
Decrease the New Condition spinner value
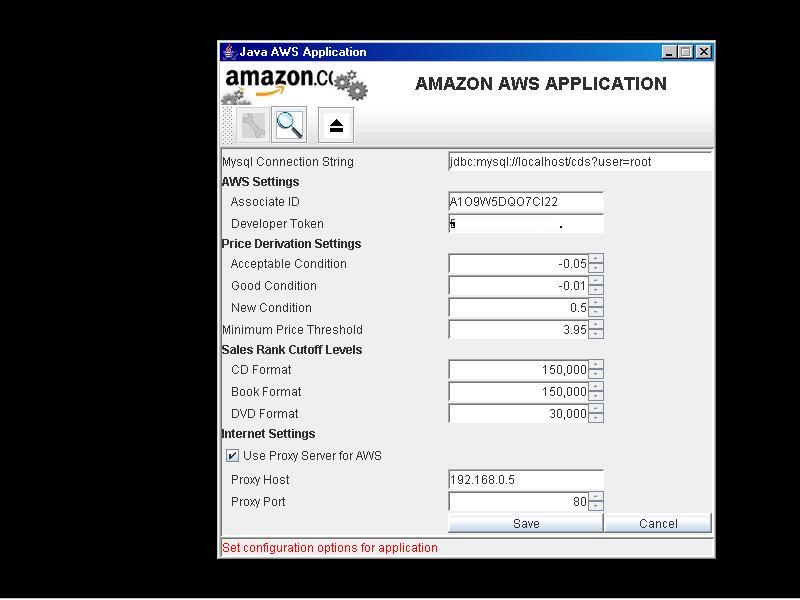click(595, 312)
